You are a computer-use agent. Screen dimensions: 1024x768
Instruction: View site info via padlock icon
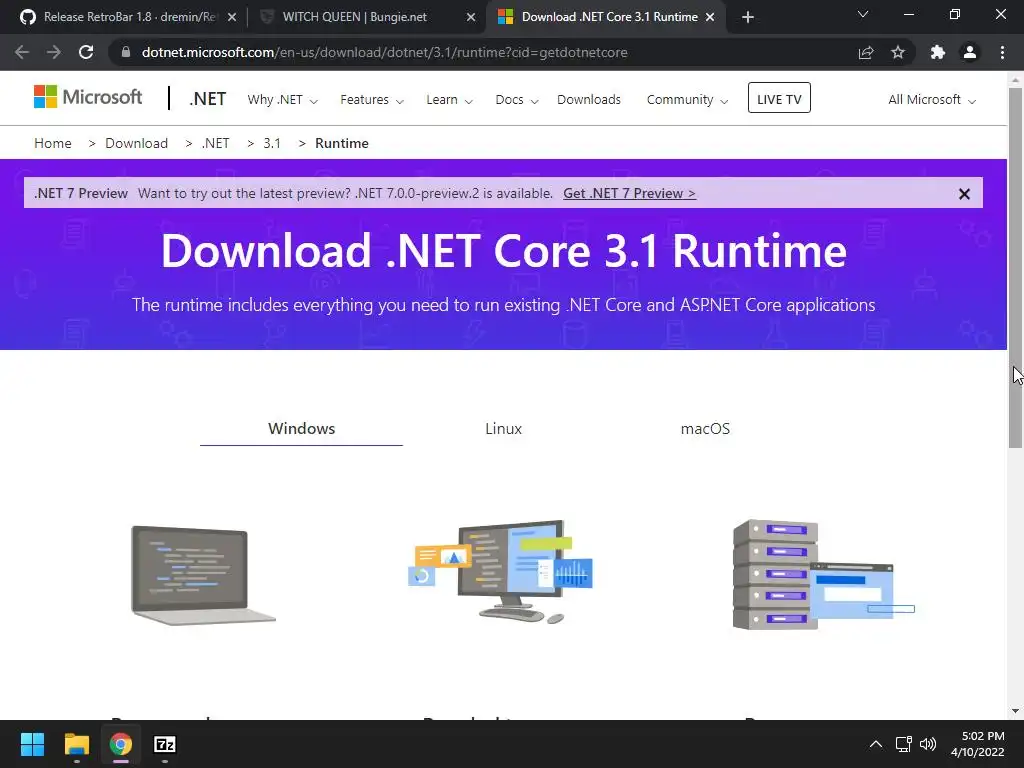126,52
